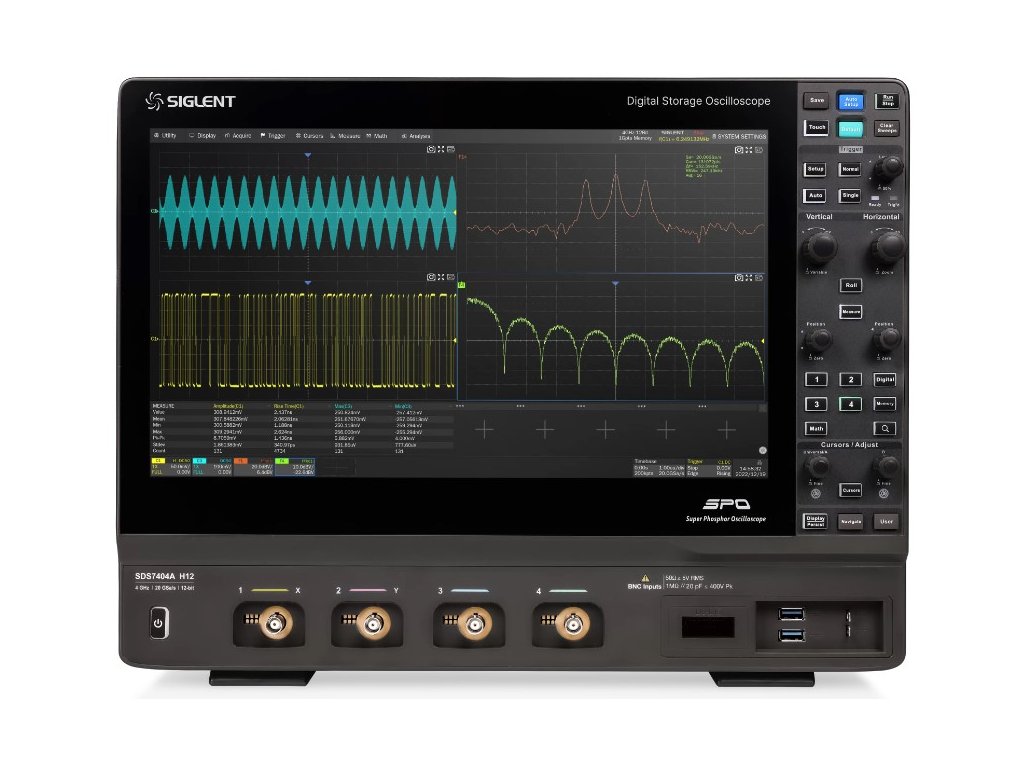Toggle the lit channel 4 key
The image size is (1024, 768).
click(x=850, y=404)
